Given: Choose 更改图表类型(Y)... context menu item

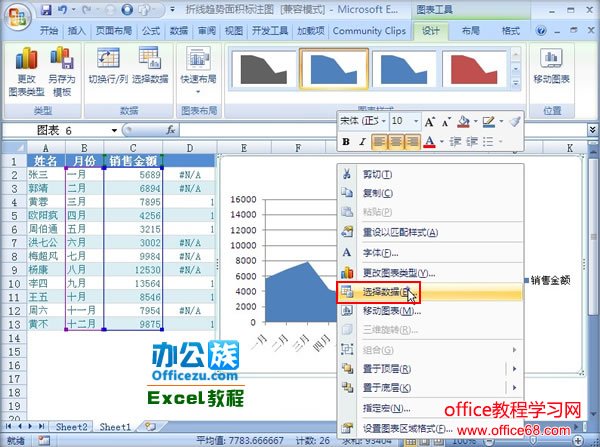Looking at the screenshot, I should click(430, 273).
